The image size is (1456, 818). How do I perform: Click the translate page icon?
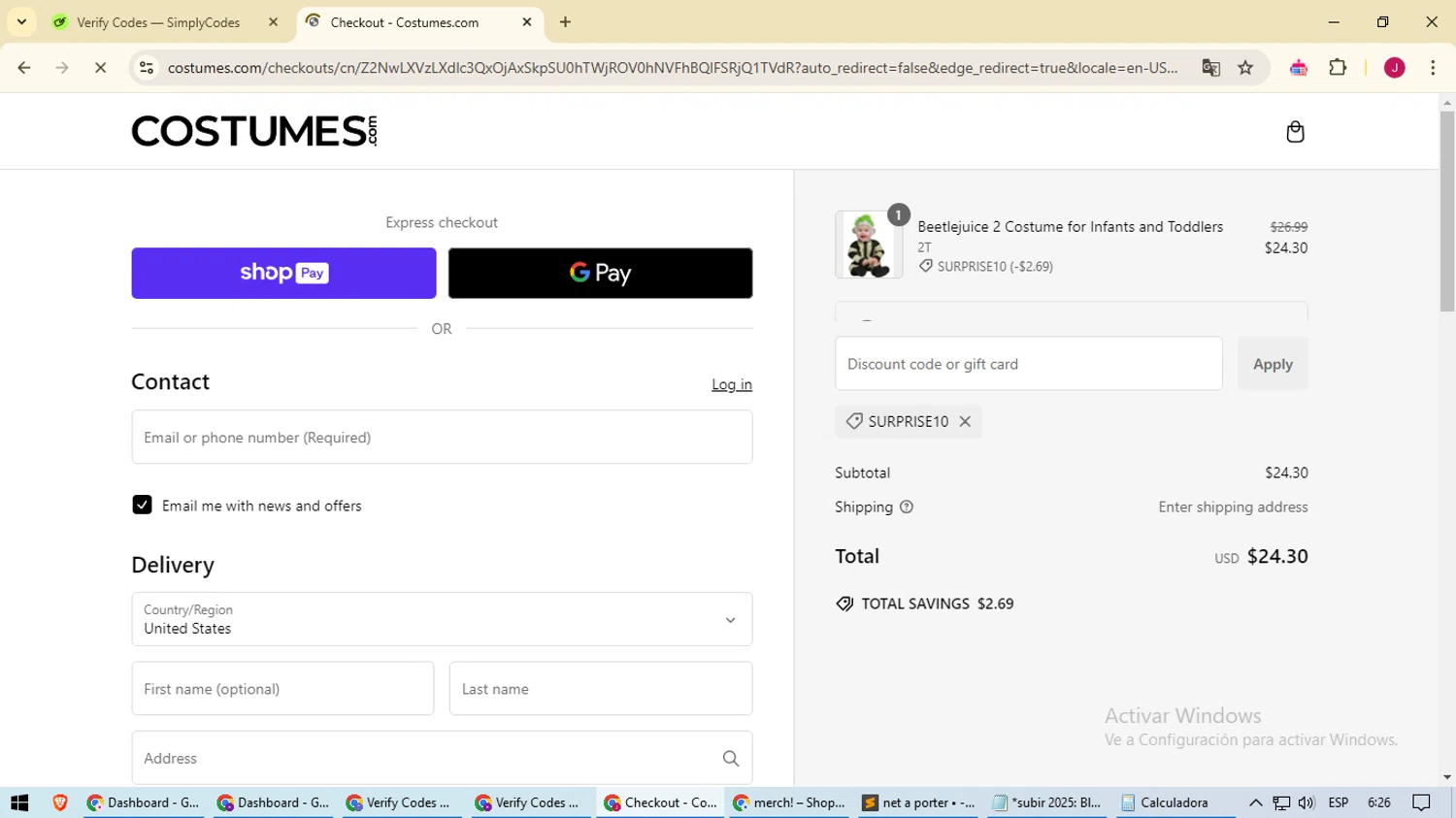[x=1210, y=68]
